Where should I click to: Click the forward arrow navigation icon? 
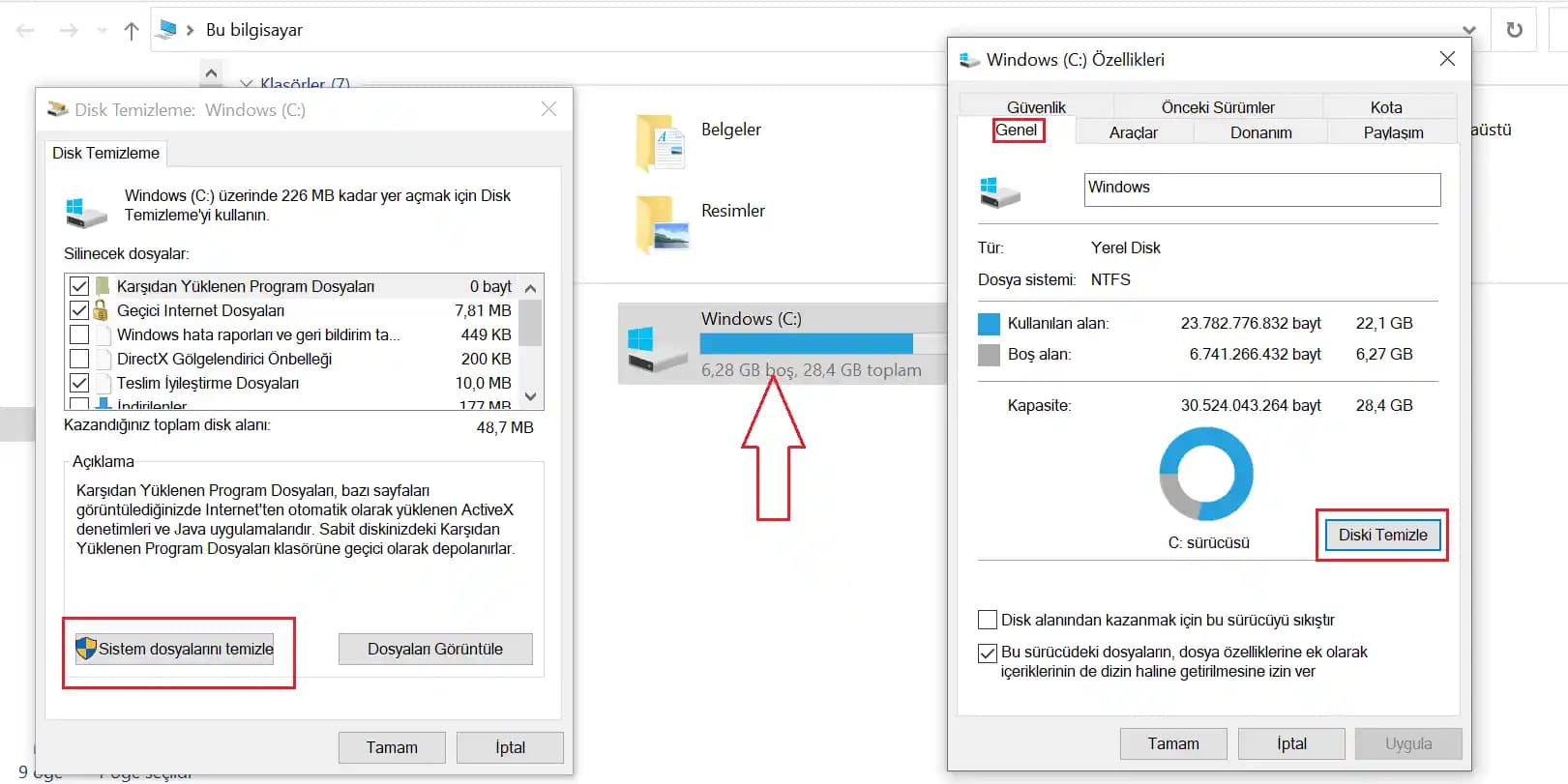(x=69, y=31)
